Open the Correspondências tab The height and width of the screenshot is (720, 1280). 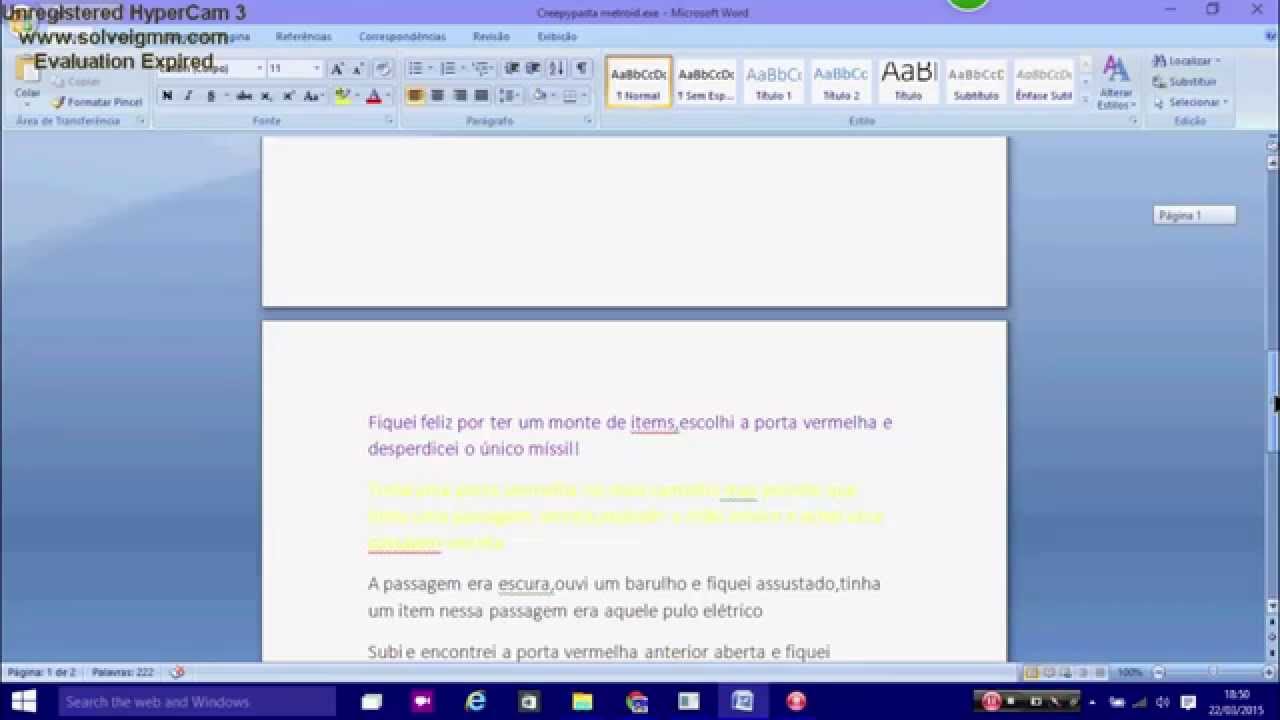(402, 37)
